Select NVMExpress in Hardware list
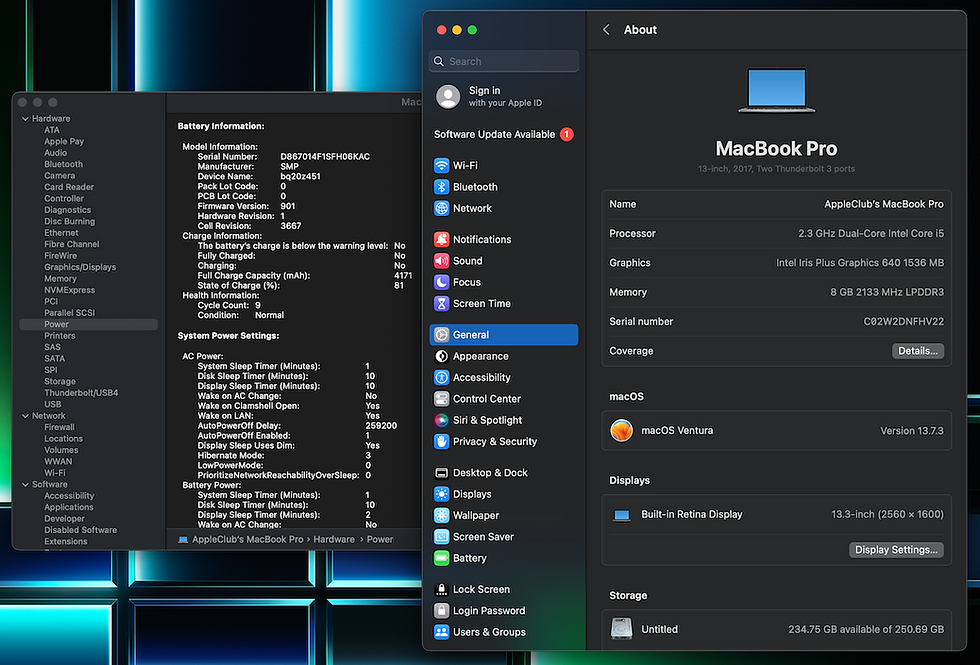Image resolution: width=980 pixels, height=665 pixels. point(69,290)
